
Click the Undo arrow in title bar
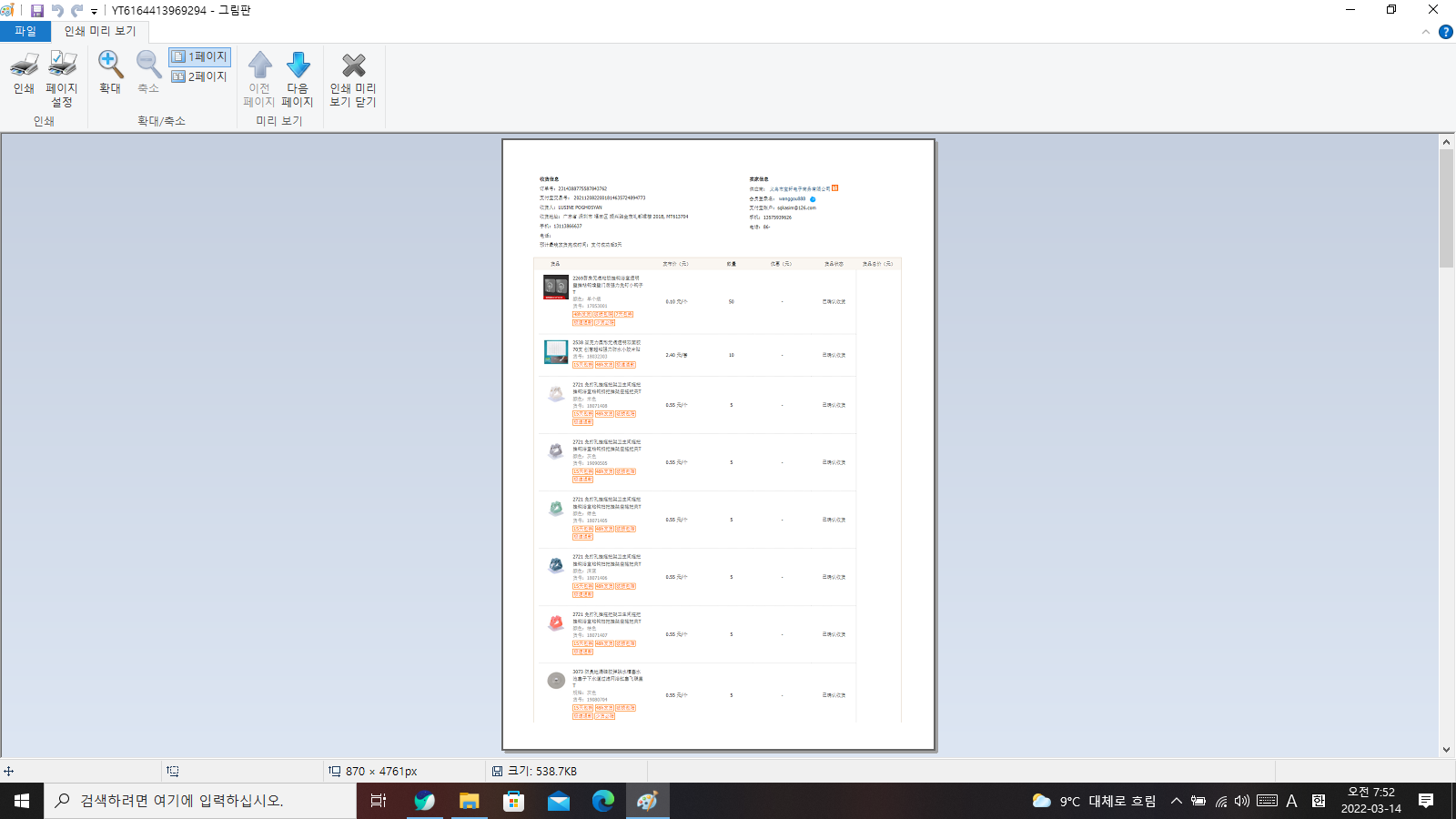point(57,11)
